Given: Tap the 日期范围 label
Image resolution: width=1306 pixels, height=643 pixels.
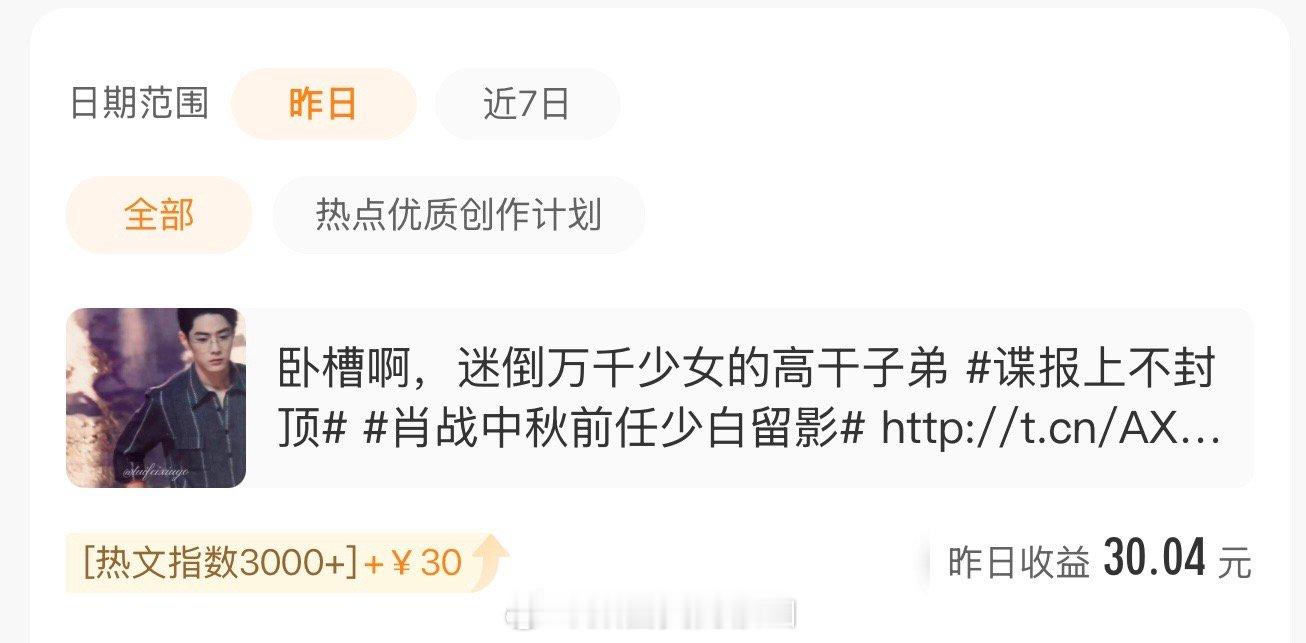Looking at the screenshot, I should (x=139, y=104).
